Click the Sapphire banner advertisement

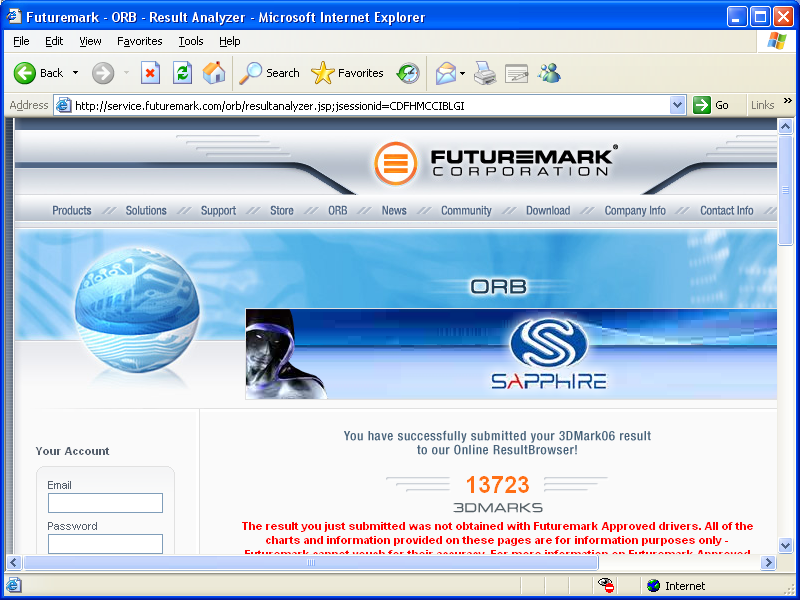(511, 354)
